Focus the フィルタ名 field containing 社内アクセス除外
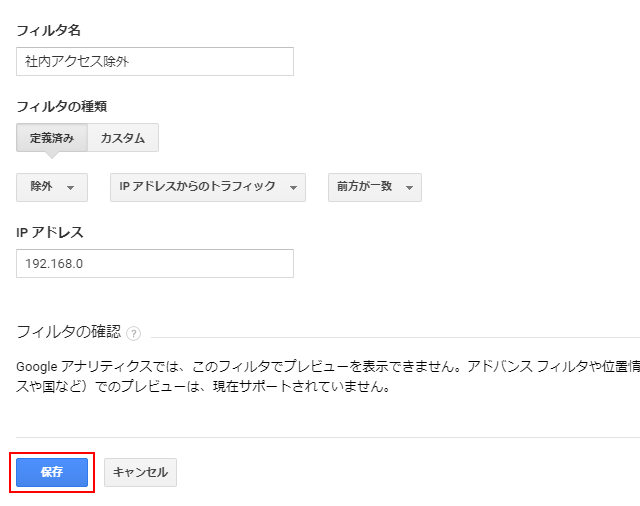640x506 pixels. (155, 62)
